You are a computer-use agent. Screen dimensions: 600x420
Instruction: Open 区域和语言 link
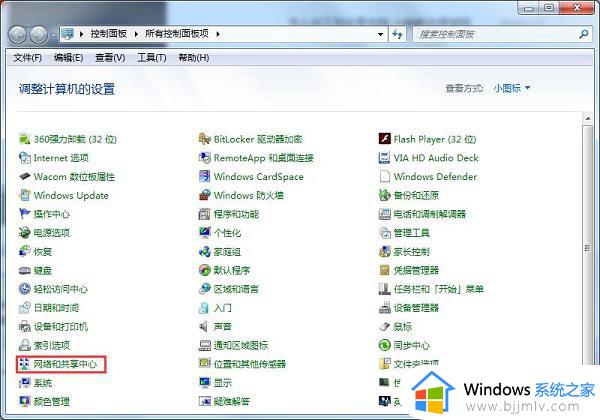click(x=236, y=289)
